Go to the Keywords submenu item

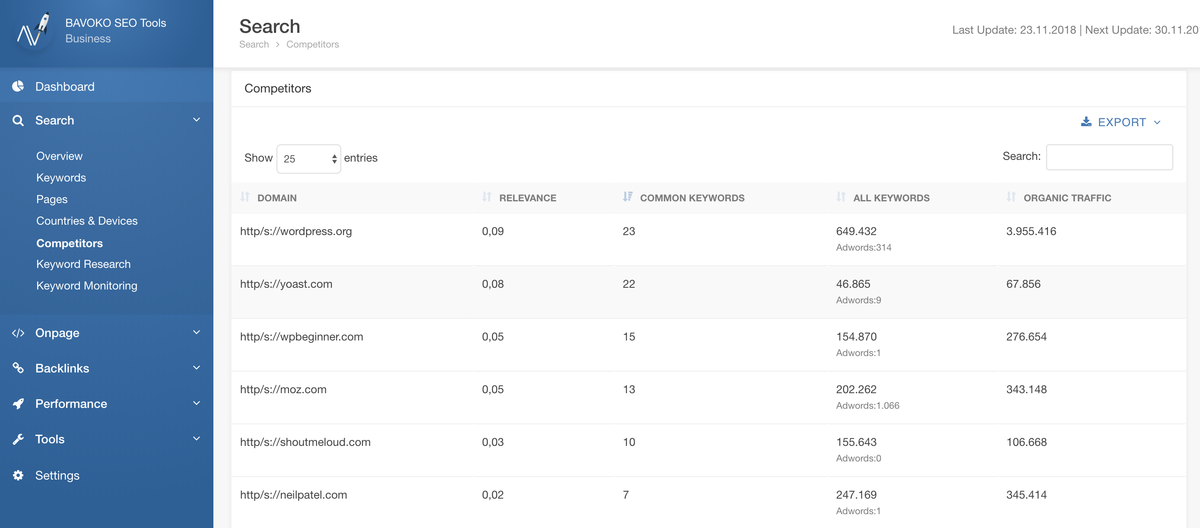(61, 178)
